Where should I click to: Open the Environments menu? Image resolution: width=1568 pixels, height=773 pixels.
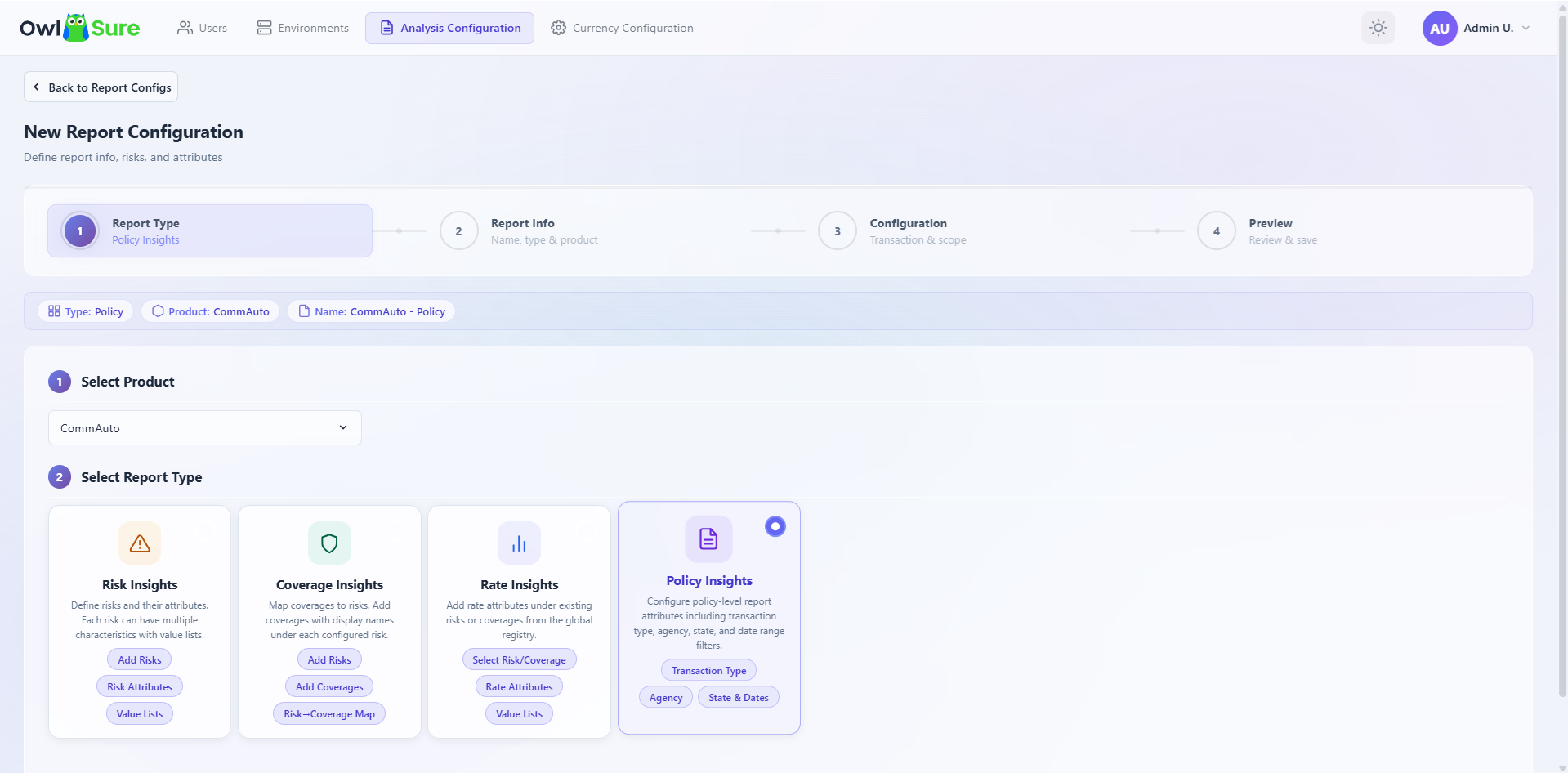click(302, 28)
